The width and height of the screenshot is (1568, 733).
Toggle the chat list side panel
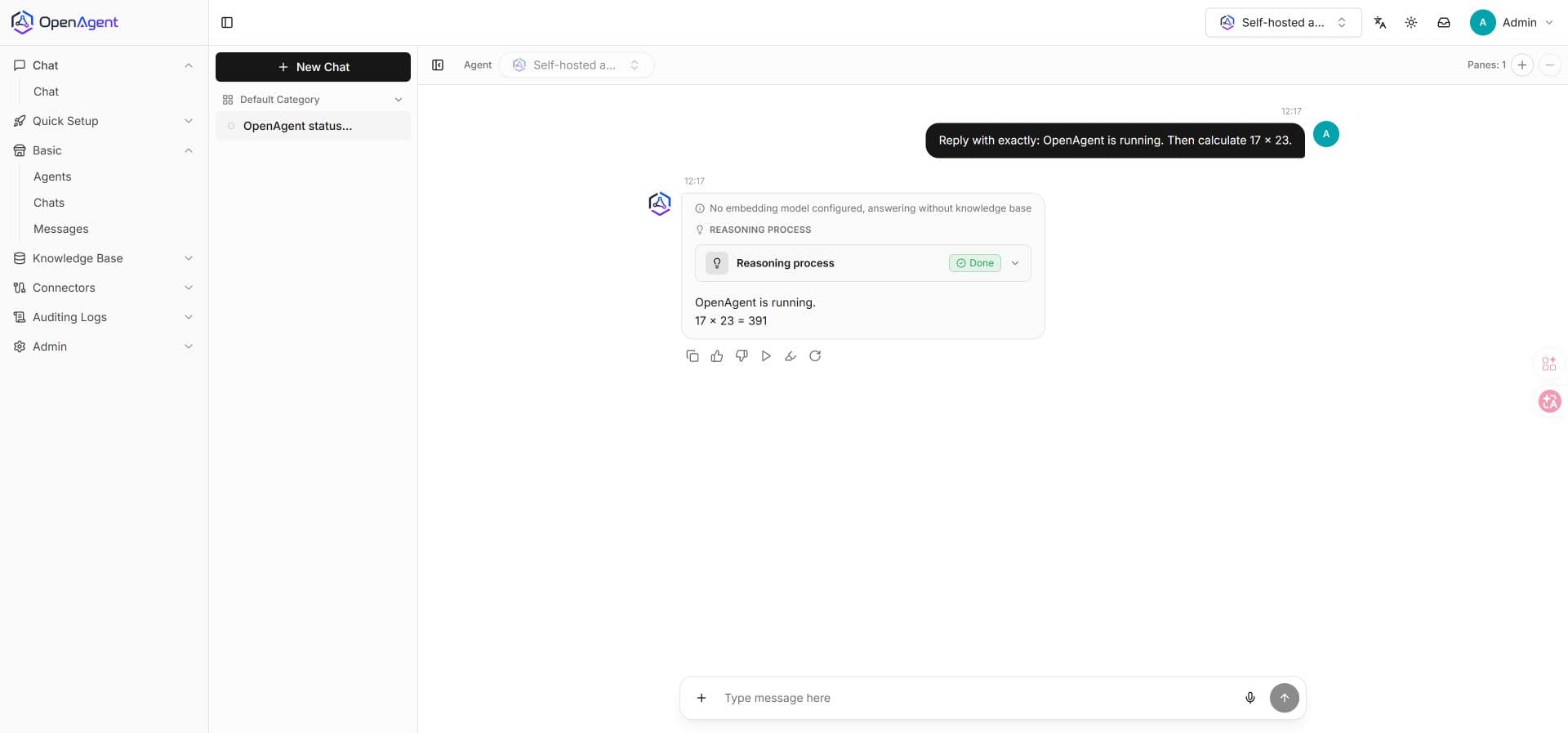click(438, 65)
